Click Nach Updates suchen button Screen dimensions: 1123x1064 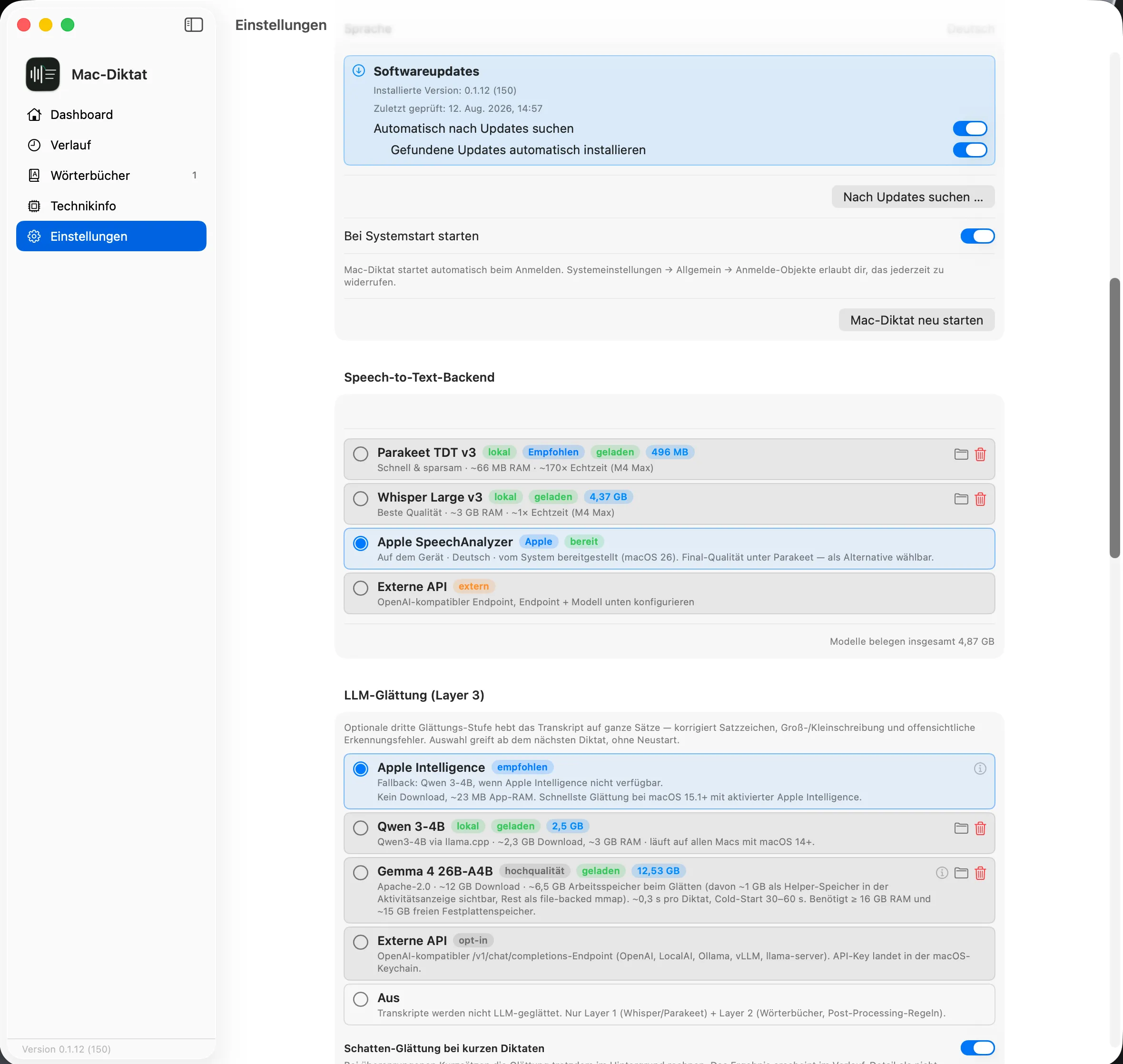pyautogui.click(x=913, y=197)
